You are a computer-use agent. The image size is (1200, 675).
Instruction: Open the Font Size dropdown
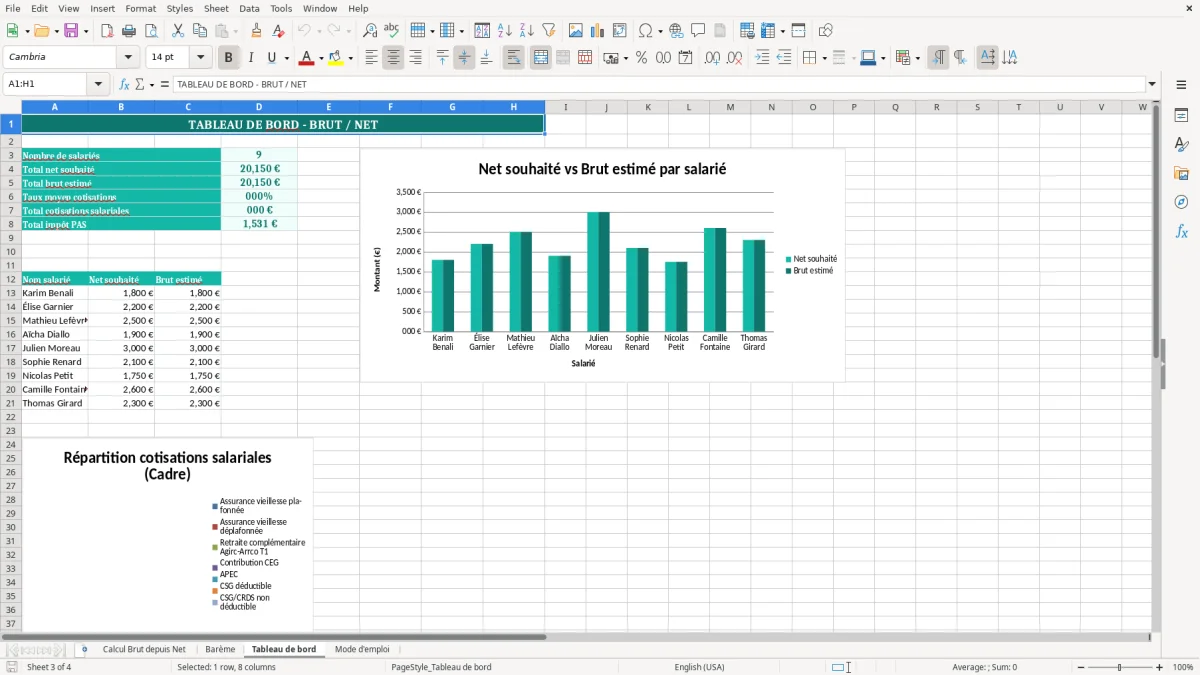click(x=201, y=58)
